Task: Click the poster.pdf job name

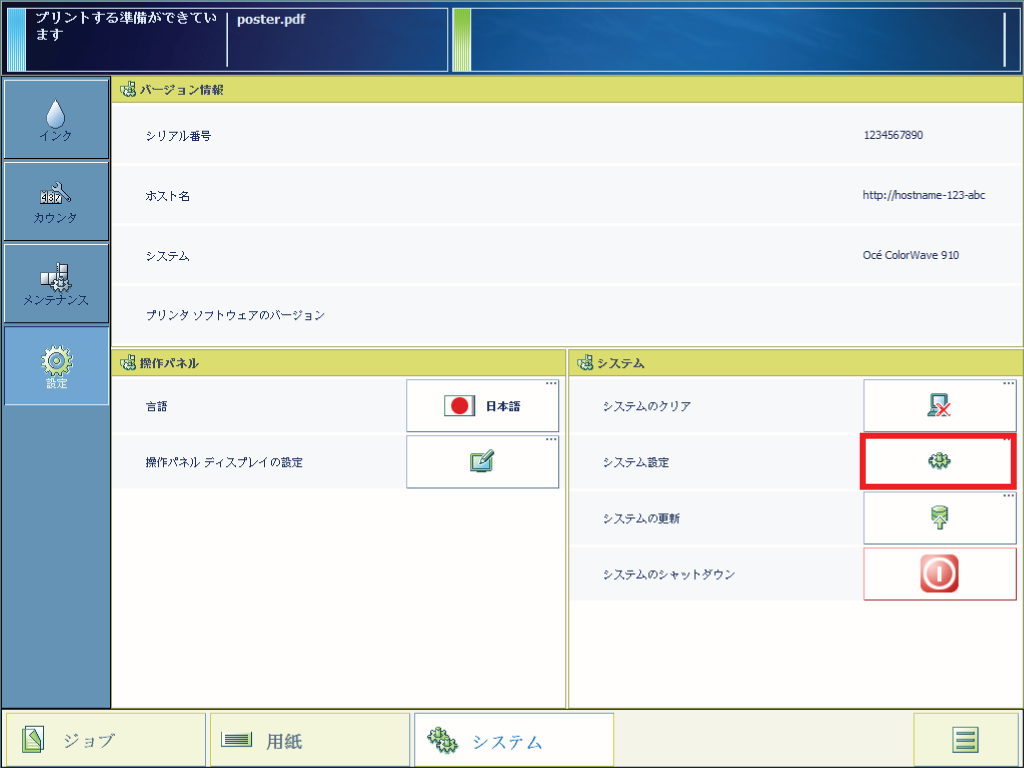Action: pos(271,20)
